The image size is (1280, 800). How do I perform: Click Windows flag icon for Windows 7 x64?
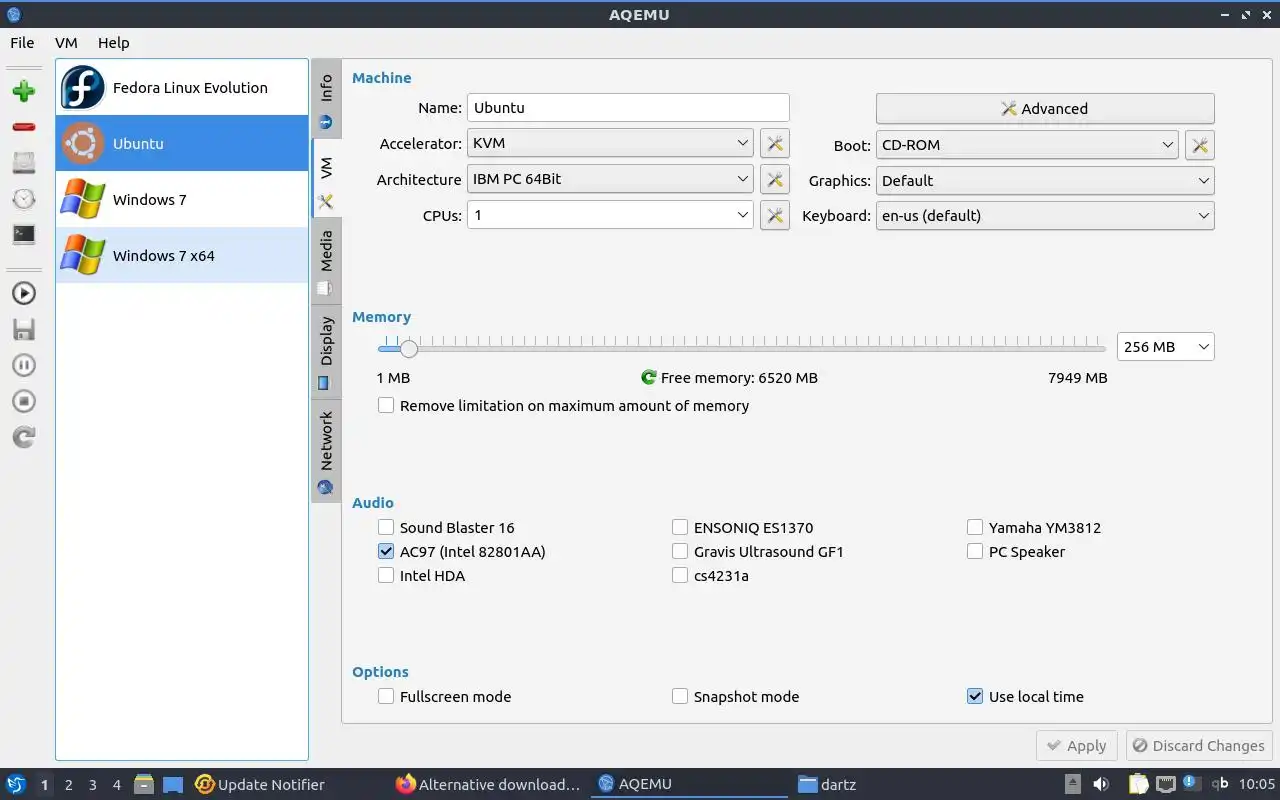pos(83,255)
